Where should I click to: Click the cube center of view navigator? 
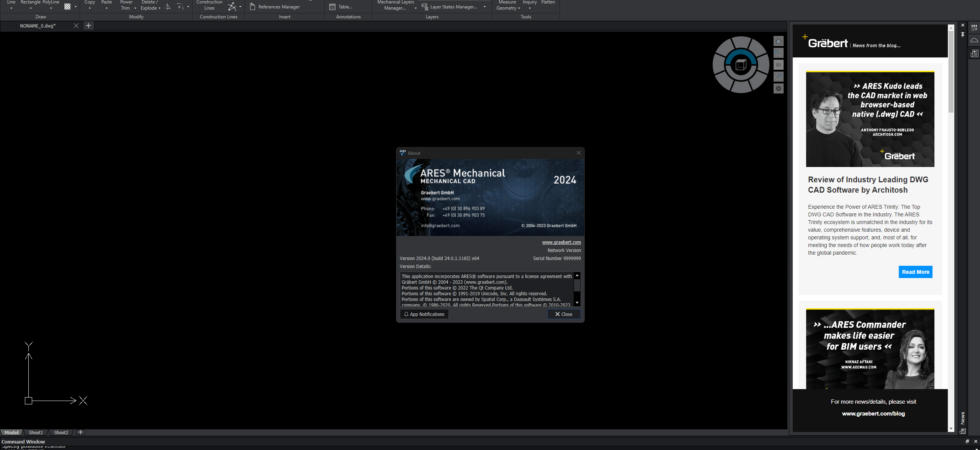[741, 64]
